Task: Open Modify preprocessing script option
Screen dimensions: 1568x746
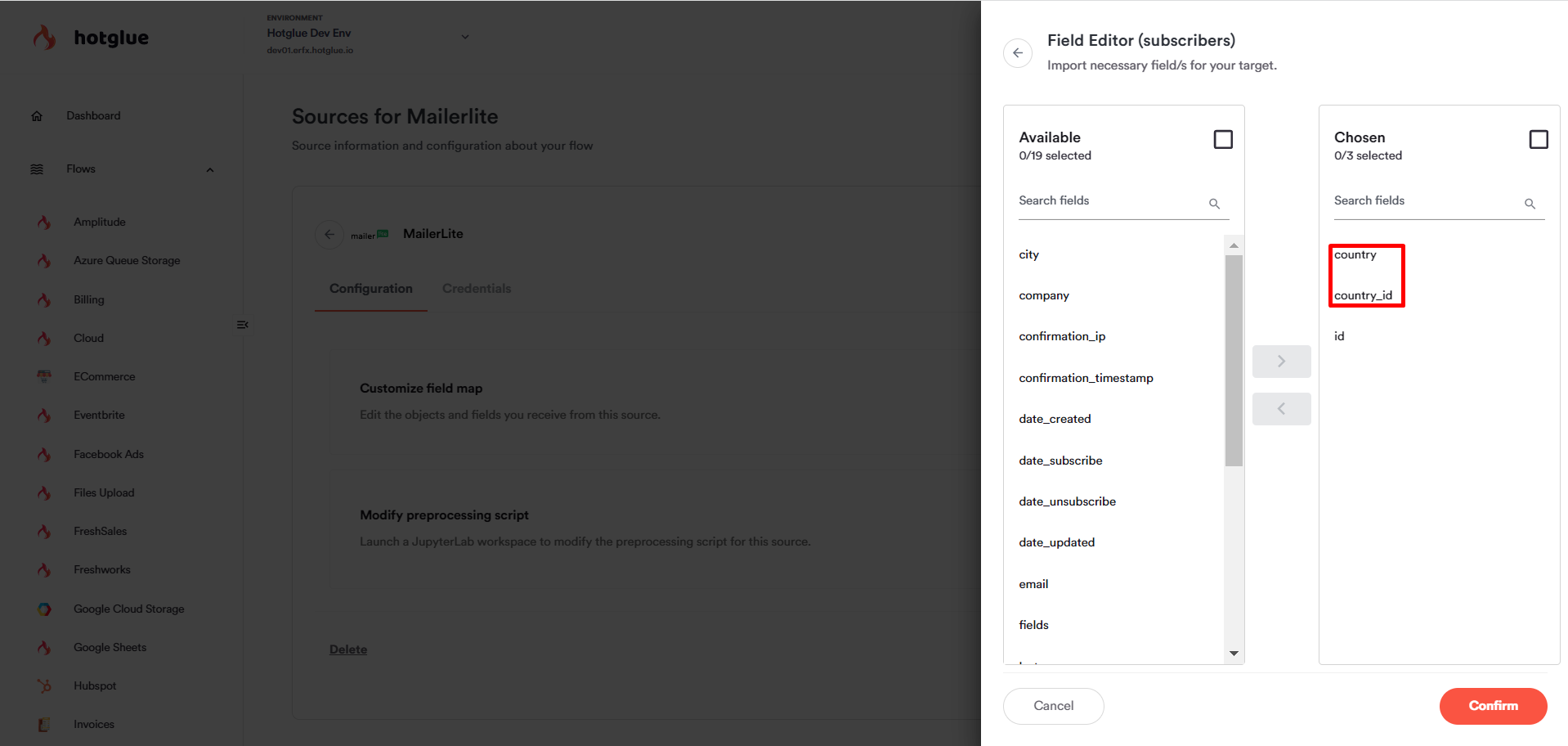Action: tap(444, 515)
